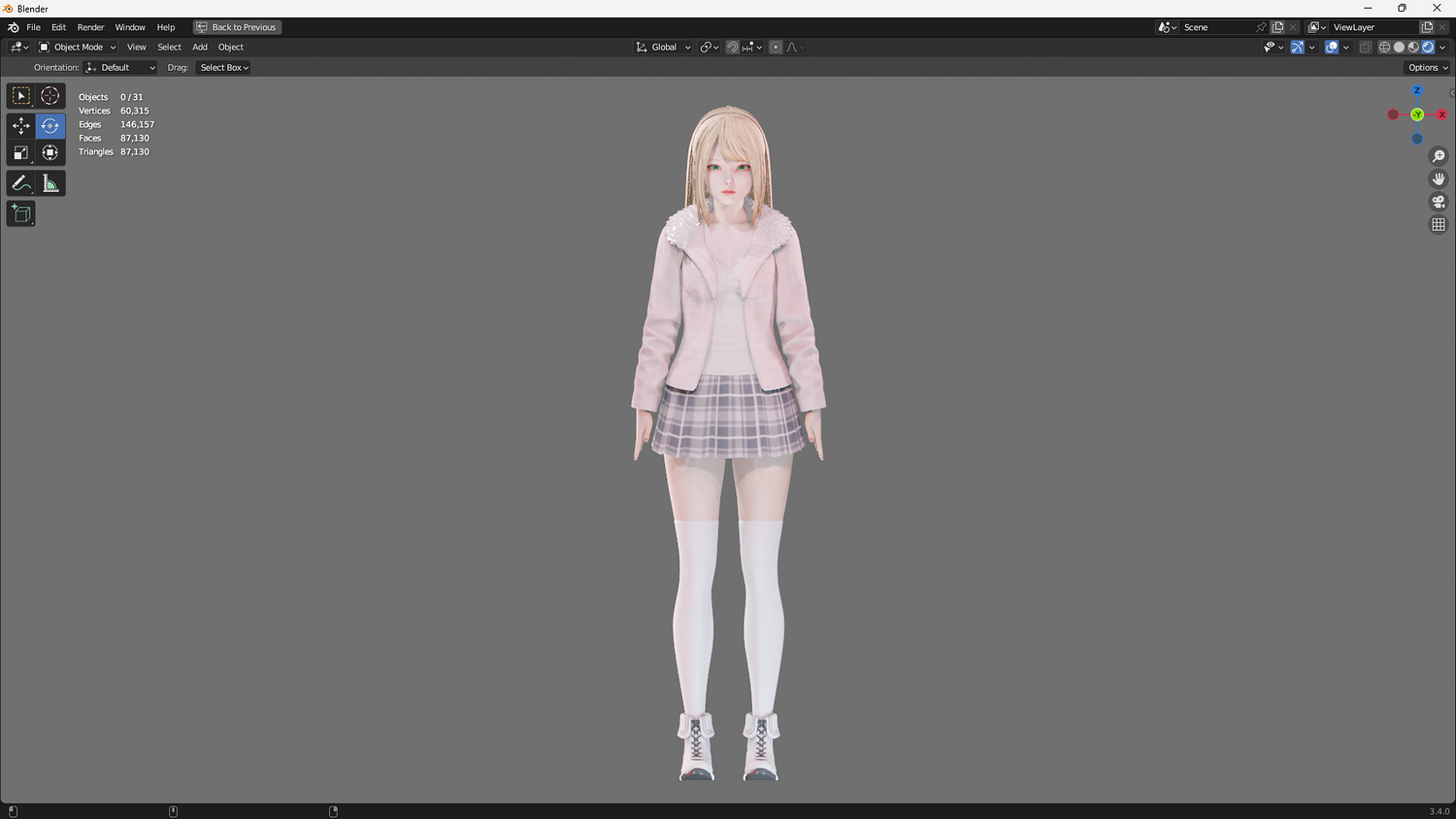Toggle Show Overlays button
Image resolution: width=1456 pixels, height=819 pixels.
click(1332, 47)
